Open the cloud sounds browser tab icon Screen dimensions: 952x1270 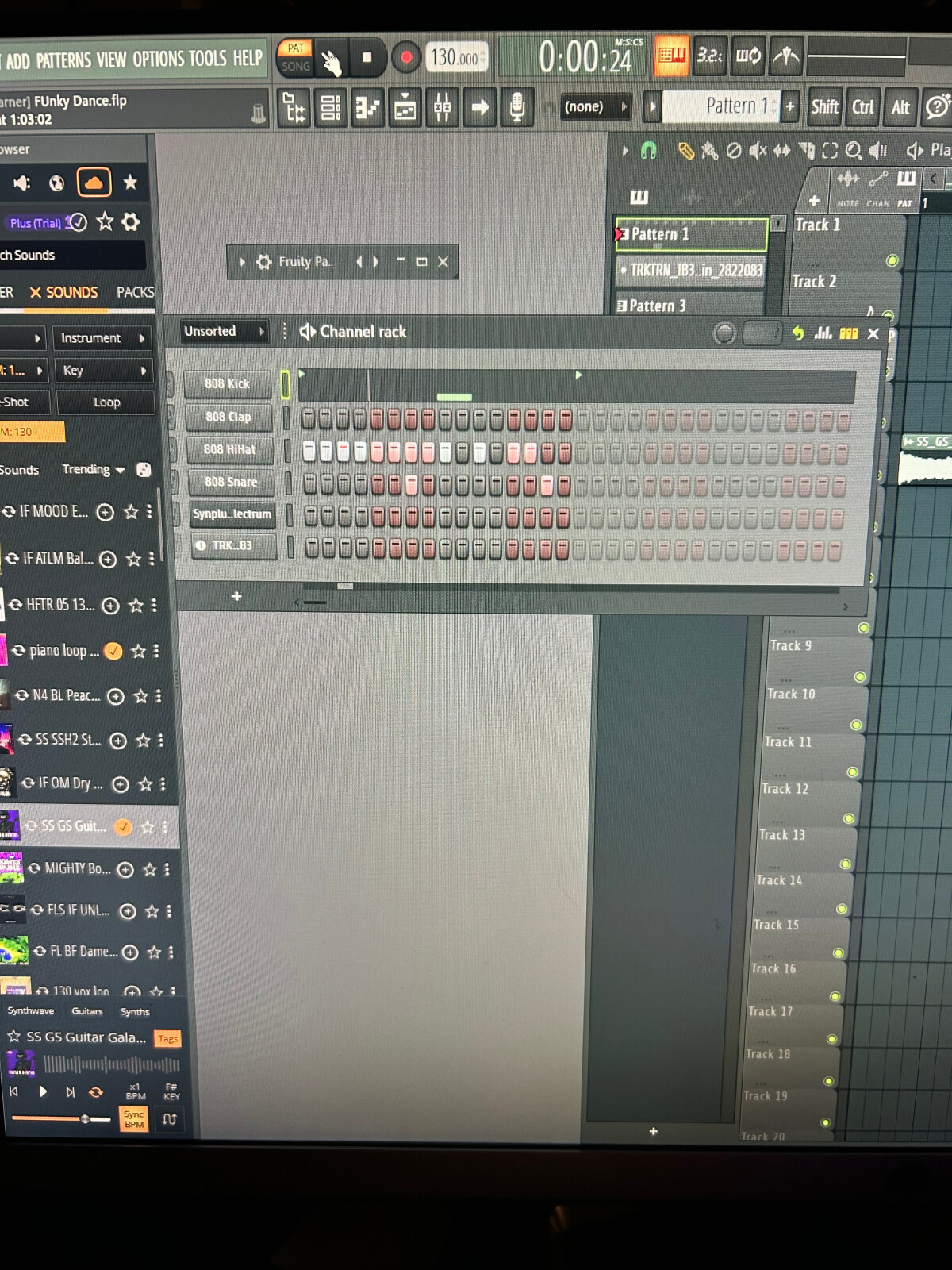click(x=94, y=183)
